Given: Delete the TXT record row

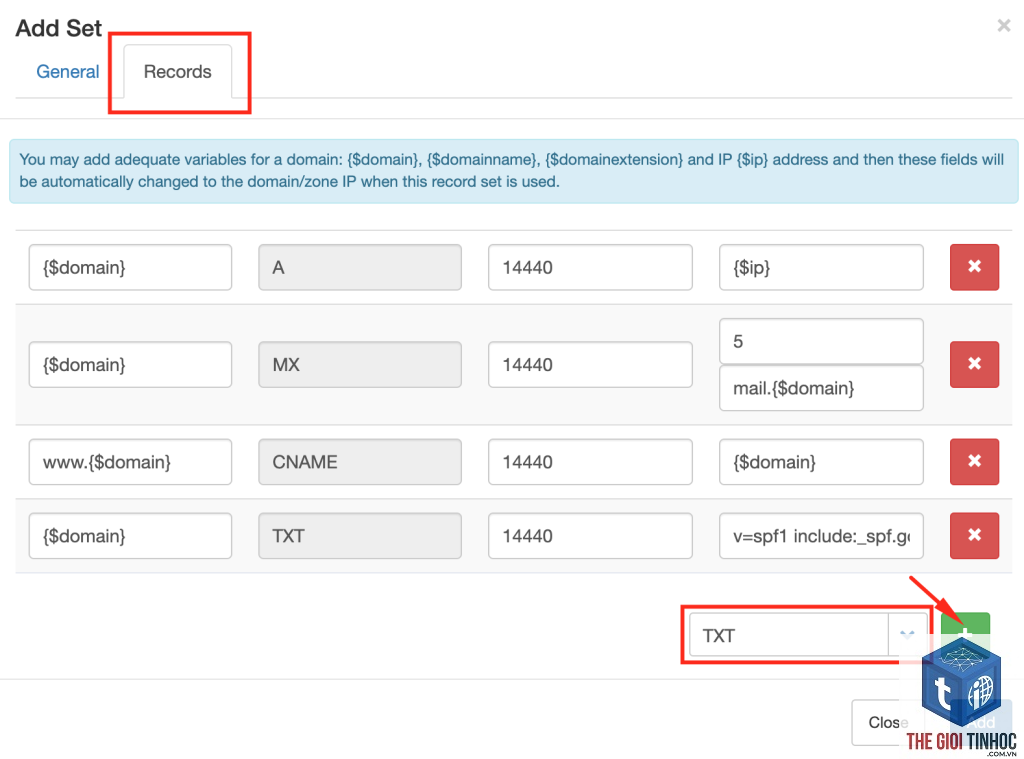Looking at the screenshot, I should (x=974, y=535).
